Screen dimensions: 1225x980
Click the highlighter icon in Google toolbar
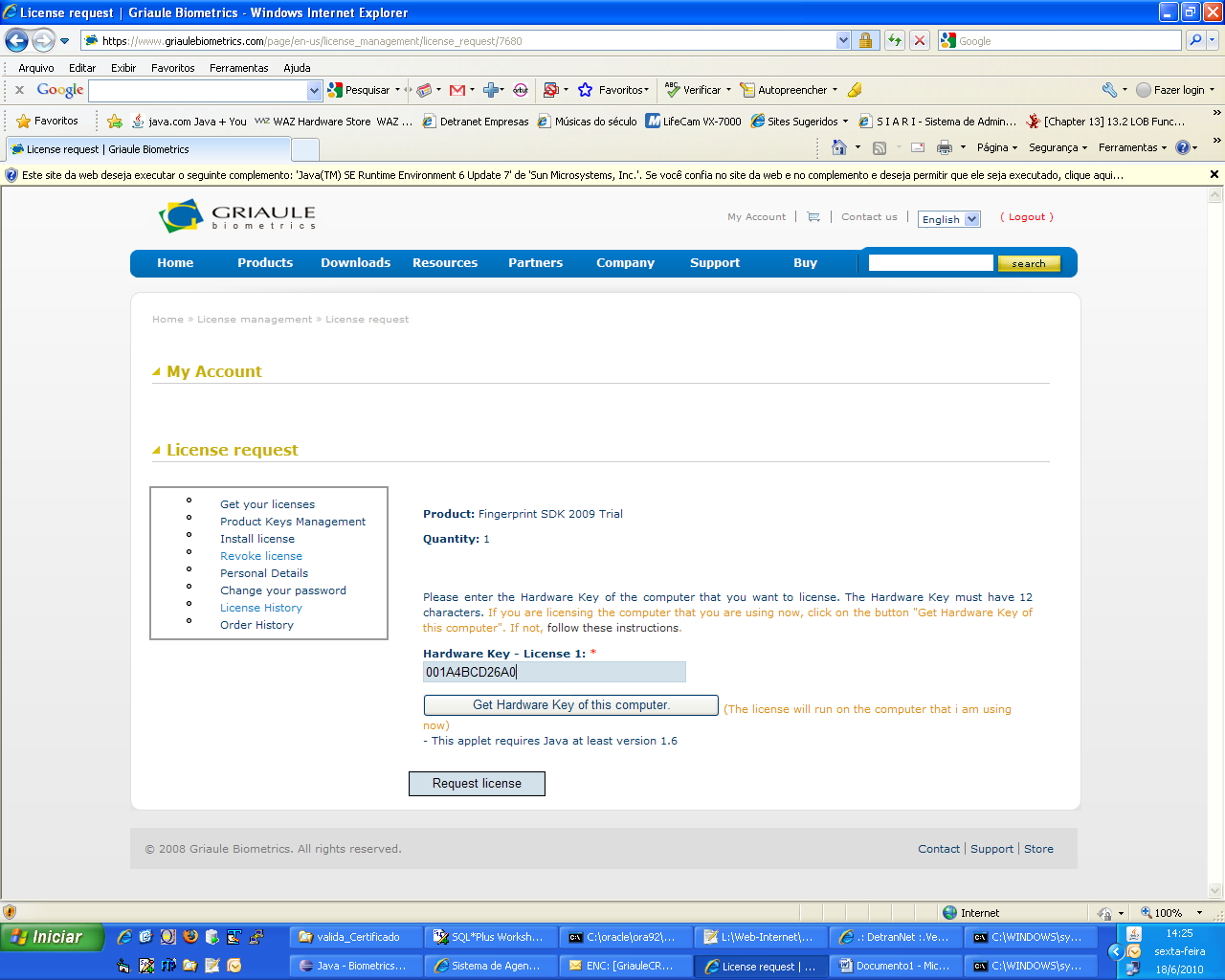tap(855, 90)
